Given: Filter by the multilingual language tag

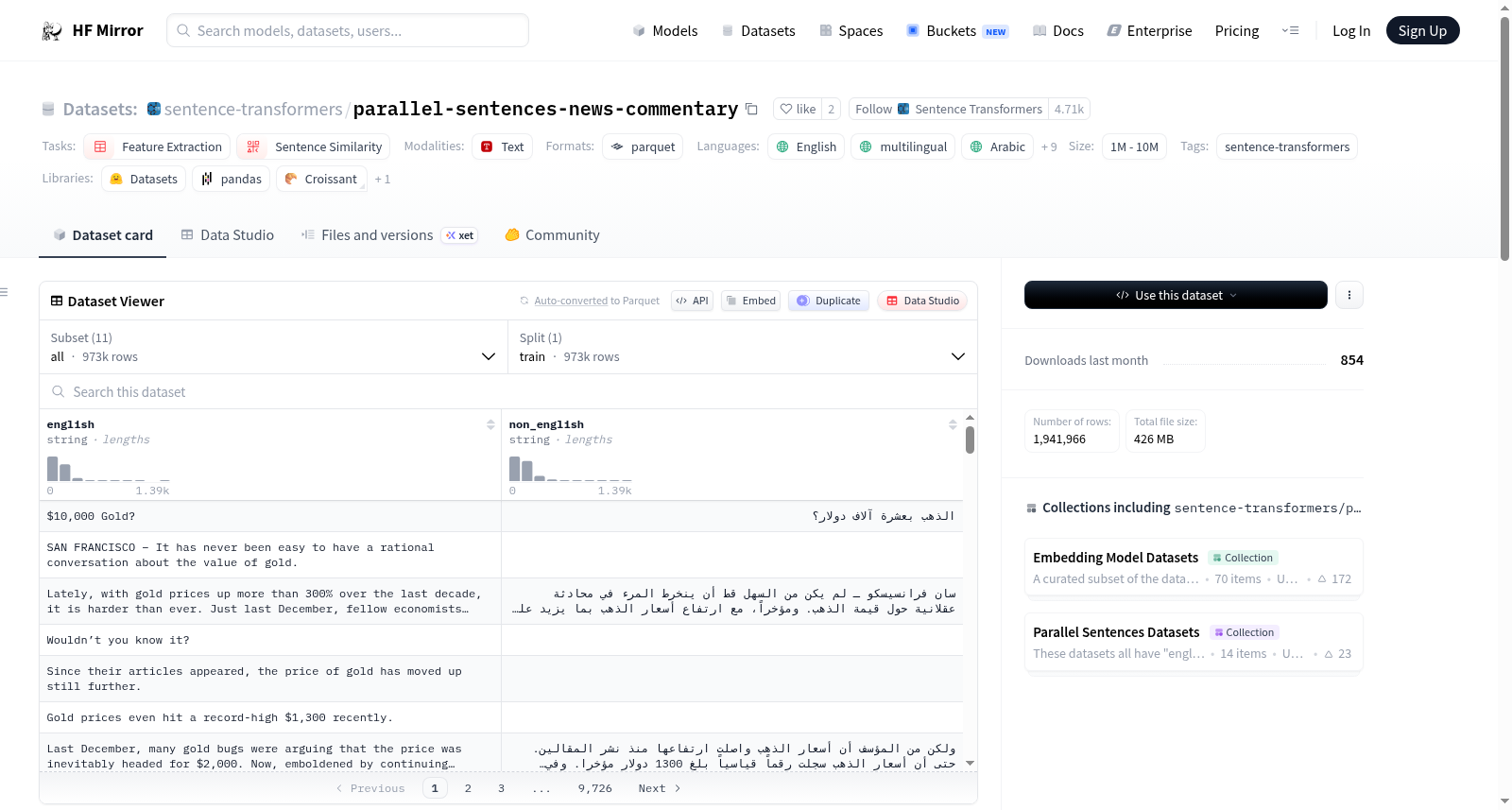Looking at the screenshot, I should pyautogui.click(x=902, y=146).
